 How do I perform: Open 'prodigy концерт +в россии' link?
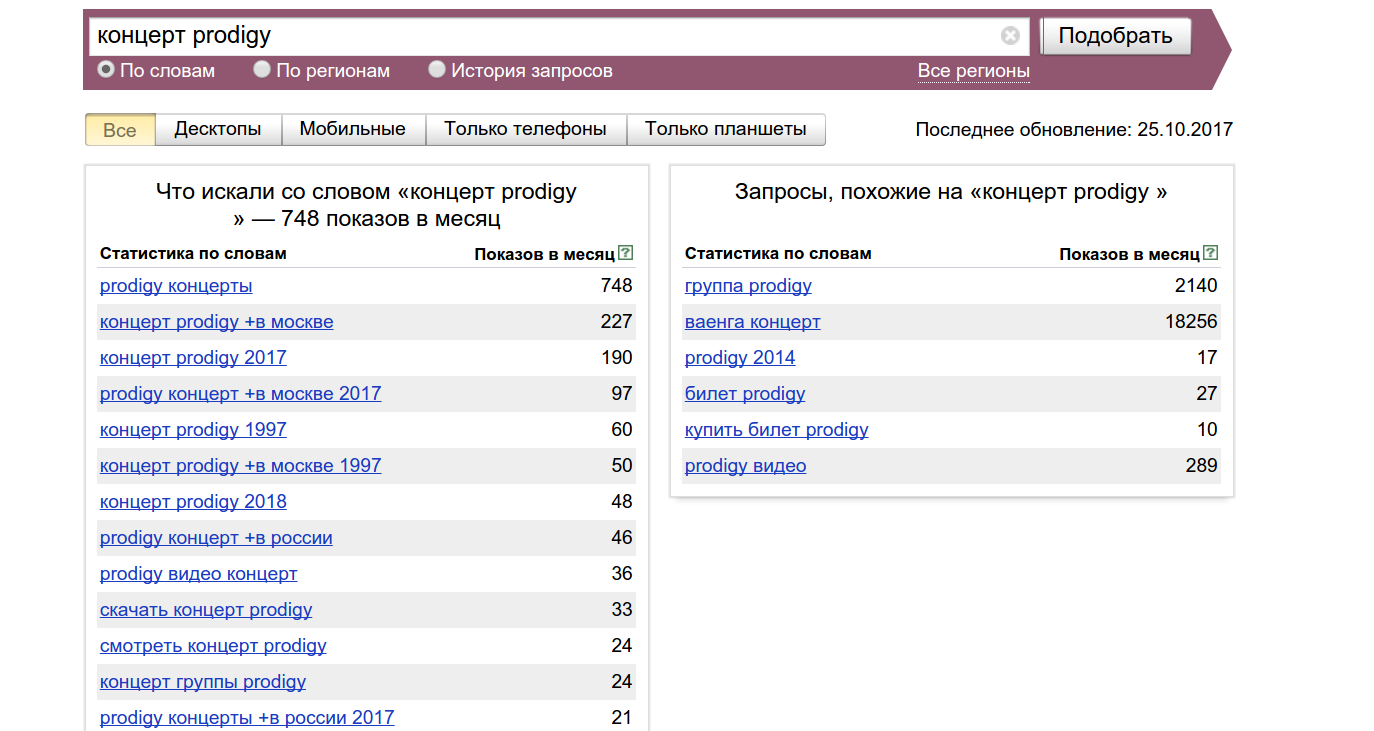coord(216,538)
